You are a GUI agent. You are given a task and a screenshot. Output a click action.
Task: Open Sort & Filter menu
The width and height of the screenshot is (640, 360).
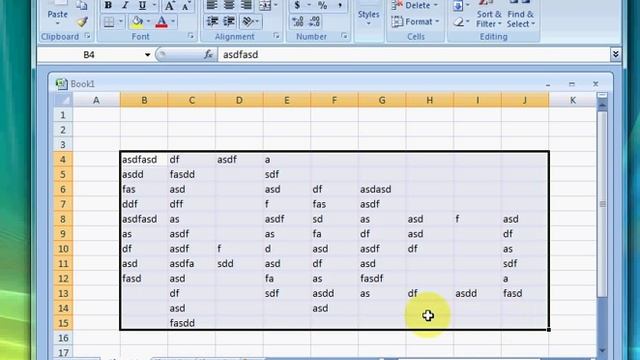pos(489,17)
